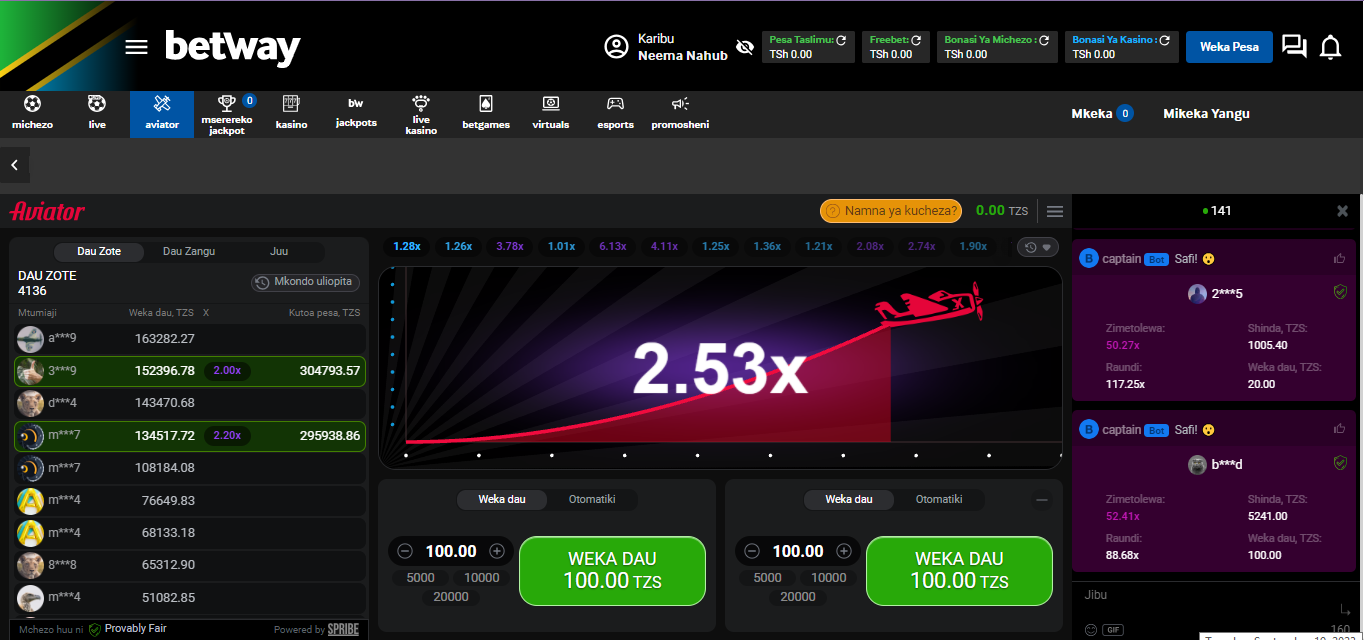The image size is (1364, 640).
Task: Open the esports section
Action: click(616, 113)
